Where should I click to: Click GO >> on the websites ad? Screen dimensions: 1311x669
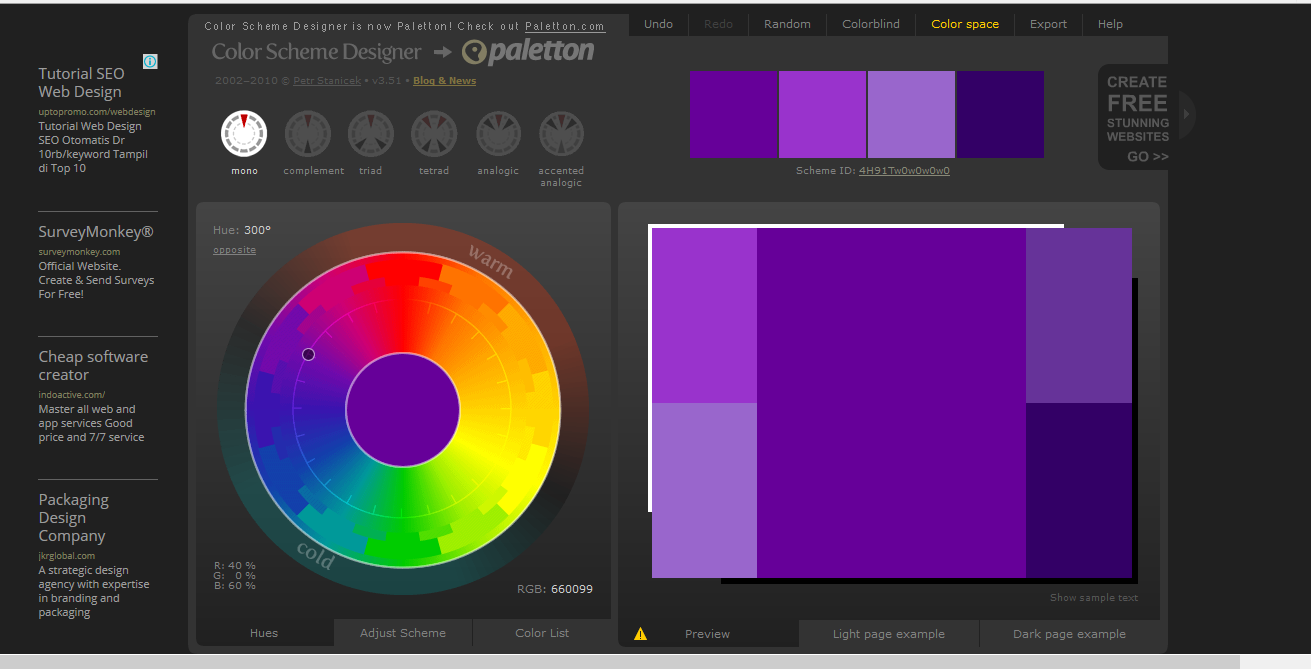[x=1147, y=157]
